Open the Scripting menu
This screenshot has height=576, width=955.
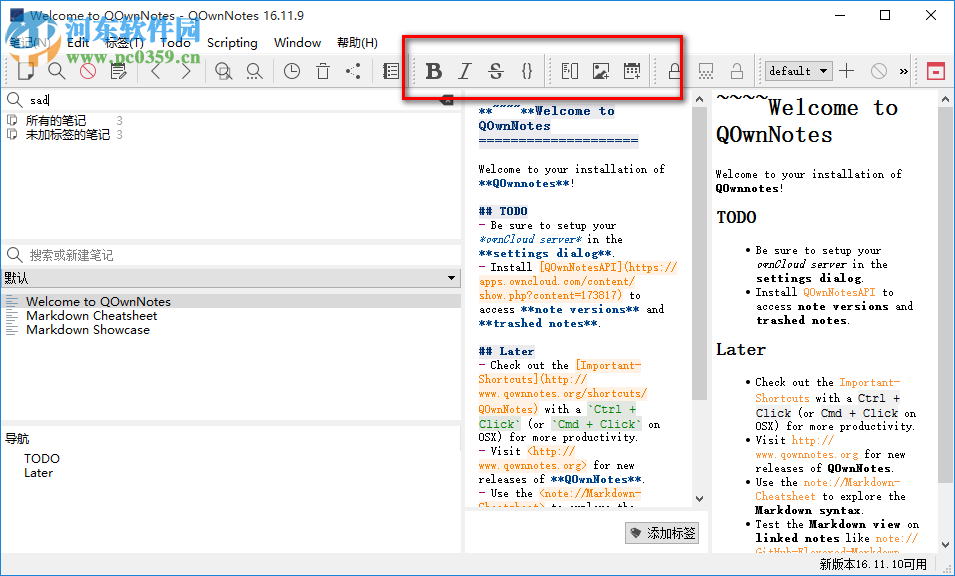(x=232, y=43)
